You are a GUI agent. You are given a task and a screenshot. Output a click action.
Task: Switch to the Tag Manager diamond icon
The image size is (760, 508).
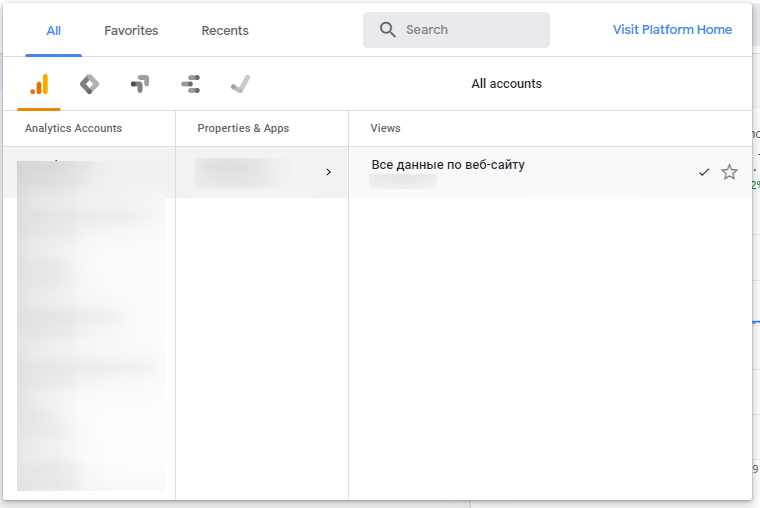pyautogui.click(x=89, y=85)
